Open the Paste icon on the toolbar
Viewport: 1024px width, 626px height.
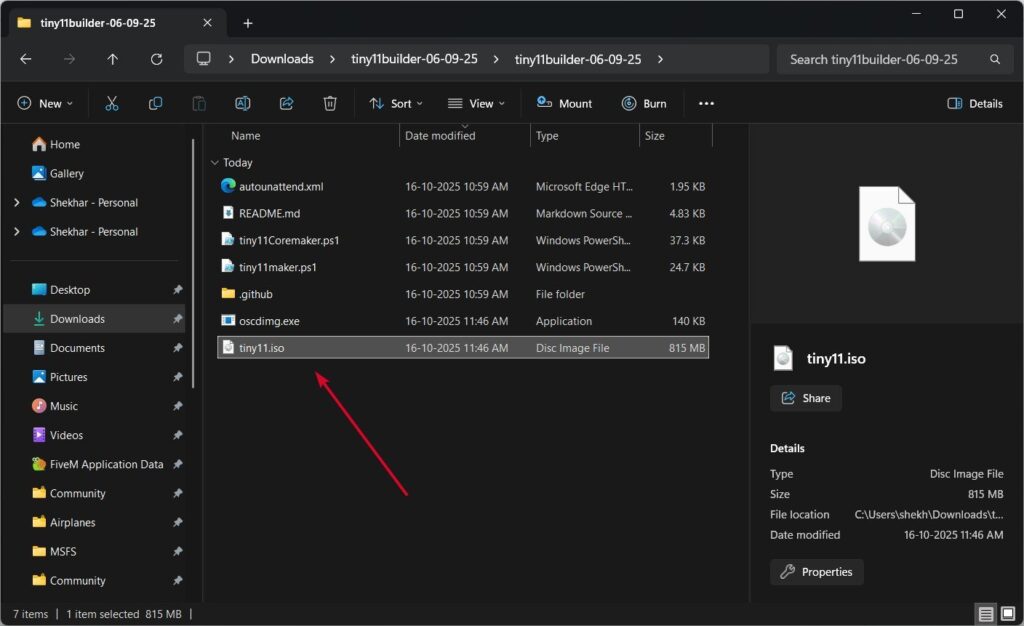point(199,103)
